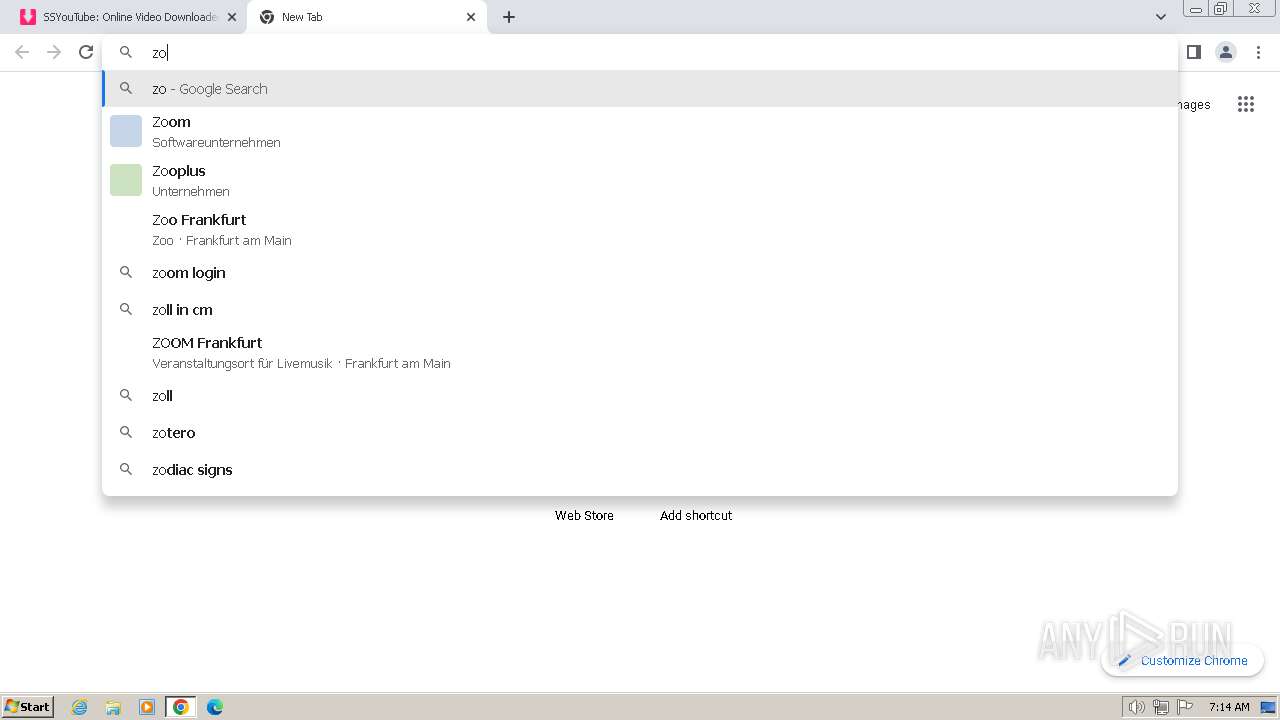
Task: Open the tab search dropdown arrow
Action: click(1160, 17)
